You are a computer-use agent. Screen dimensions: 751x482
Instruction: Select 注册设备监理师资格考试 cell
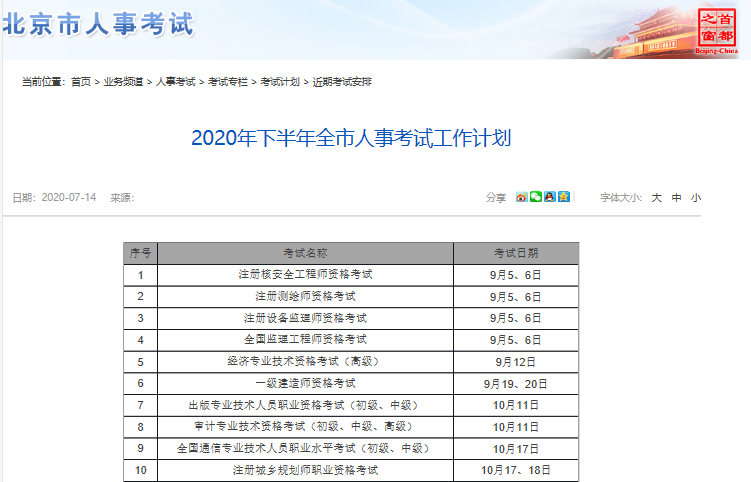coord(306,318)
